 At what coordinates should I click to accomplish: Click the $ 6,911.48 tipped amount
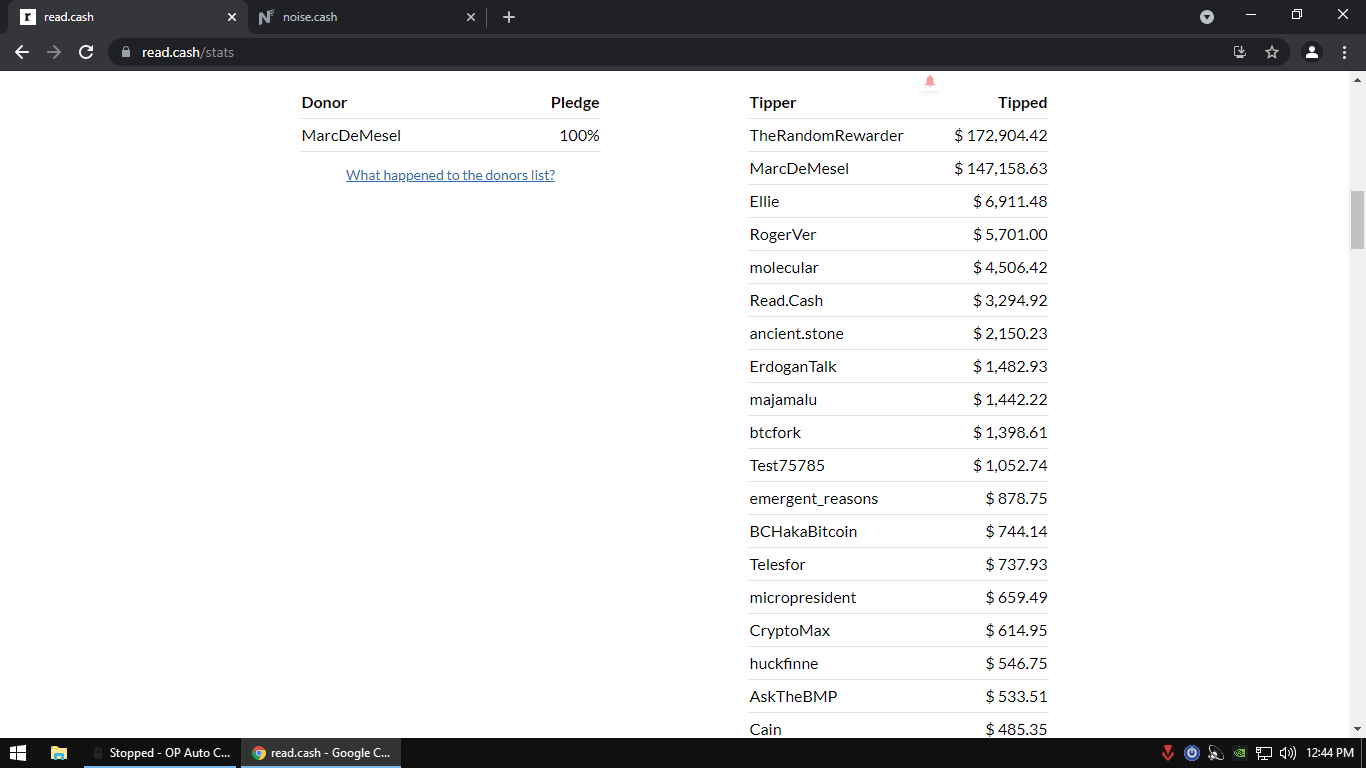pos(1010,202)
